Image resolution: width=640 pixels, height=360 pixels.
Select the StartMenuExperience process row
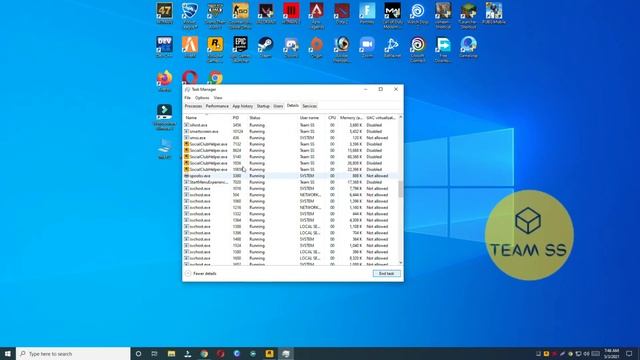(290, 182)
